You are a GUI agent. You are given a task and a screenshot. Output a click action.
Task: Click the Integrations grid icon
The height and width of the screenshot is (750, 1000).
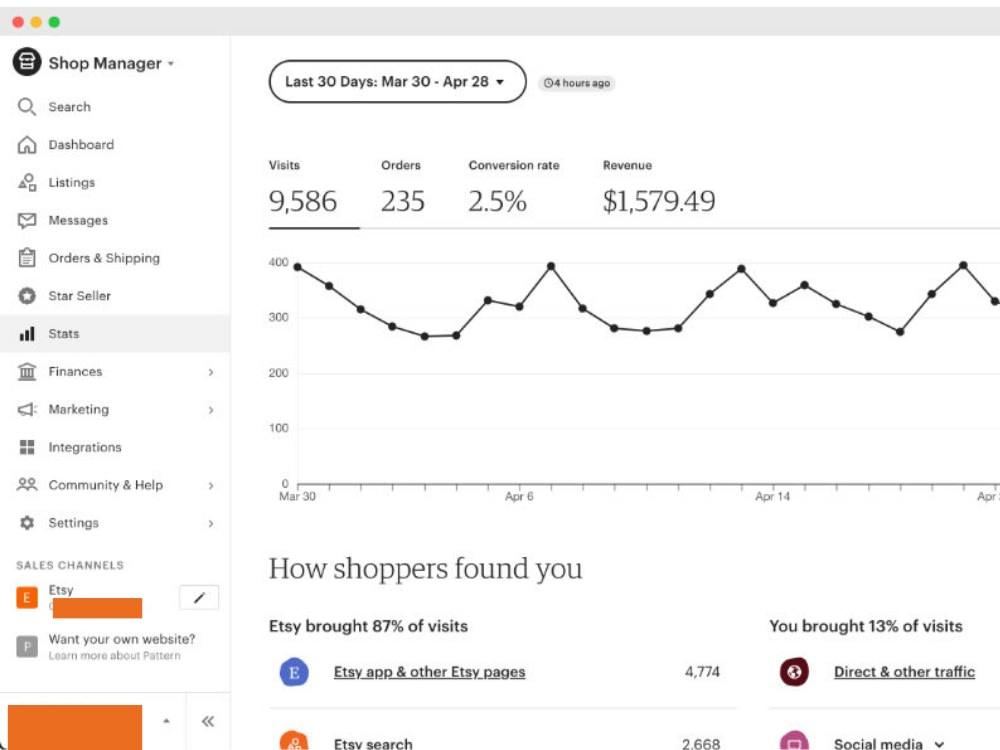pos(26,447)
